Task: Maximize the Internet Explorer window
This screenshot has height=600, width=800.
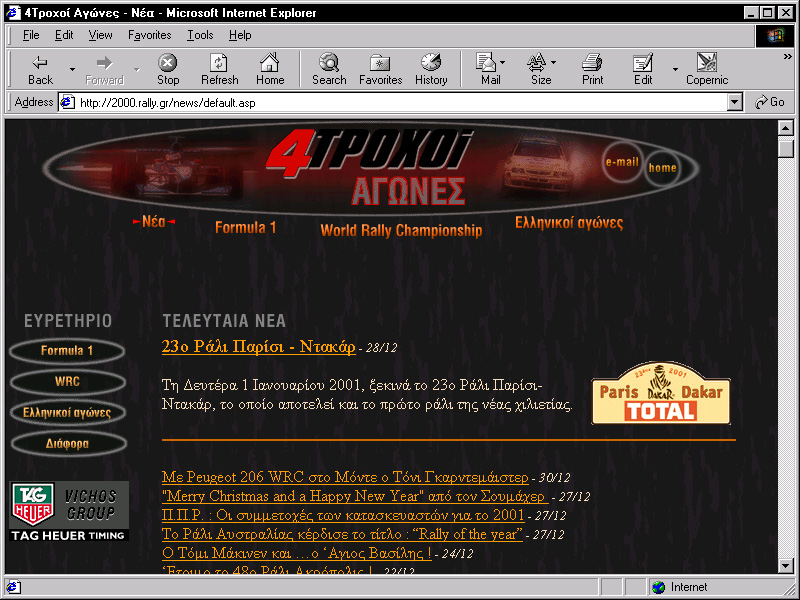Action: (767, 12)
